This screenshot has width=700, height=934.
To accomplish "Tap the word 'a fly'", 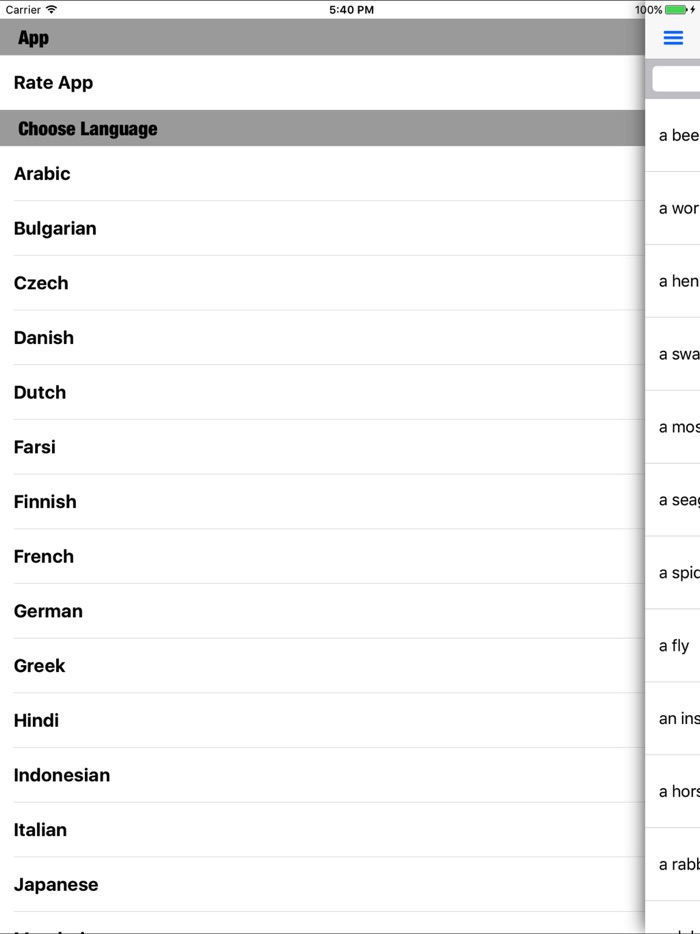I will (670, 646).
